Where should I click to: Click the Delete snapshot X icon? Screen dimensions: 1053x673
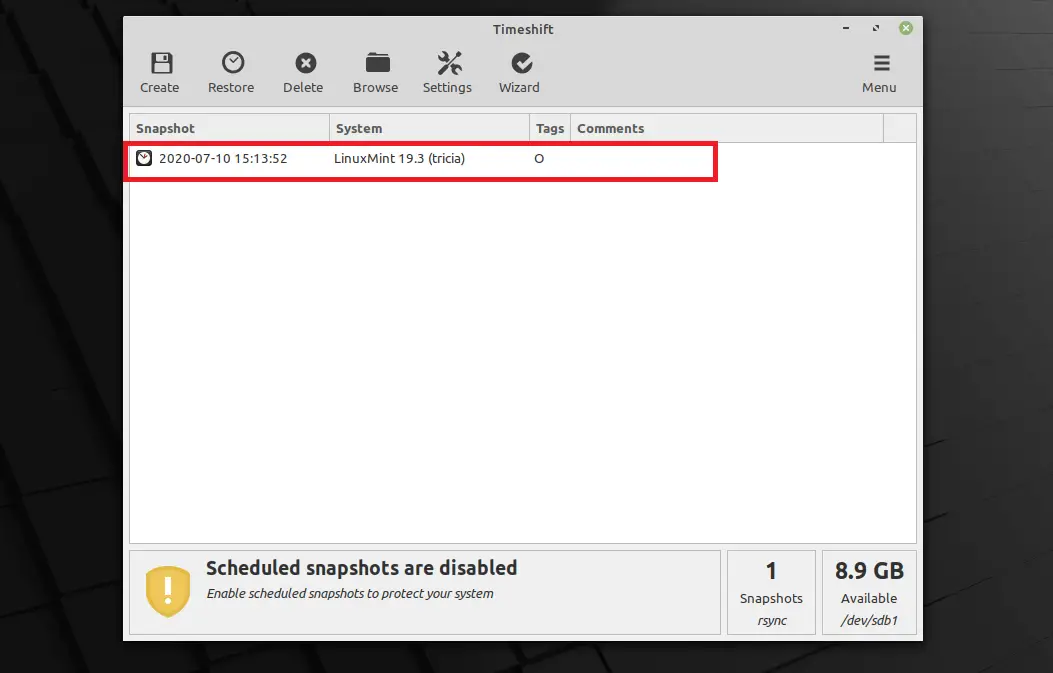306,63
